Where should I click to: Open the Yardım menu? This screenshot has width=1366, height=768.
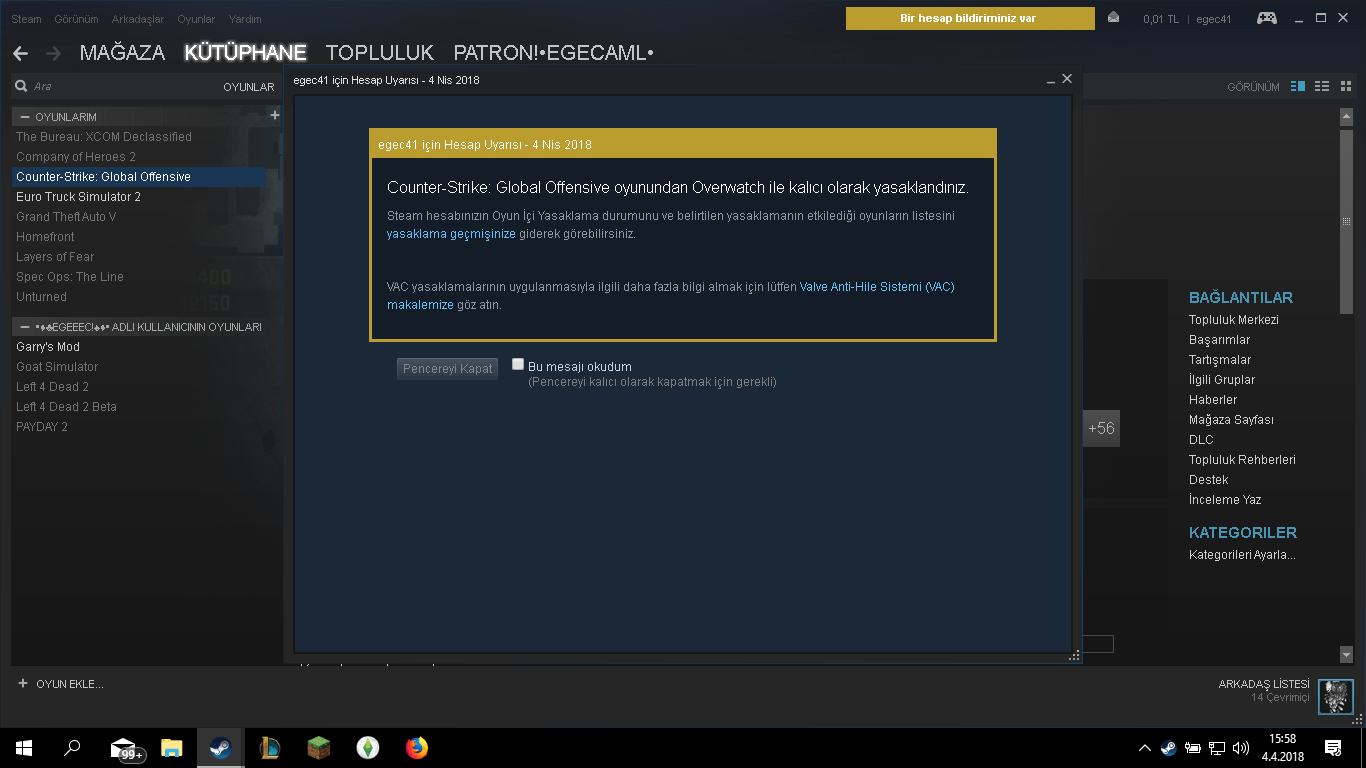(x=245, y=19)
